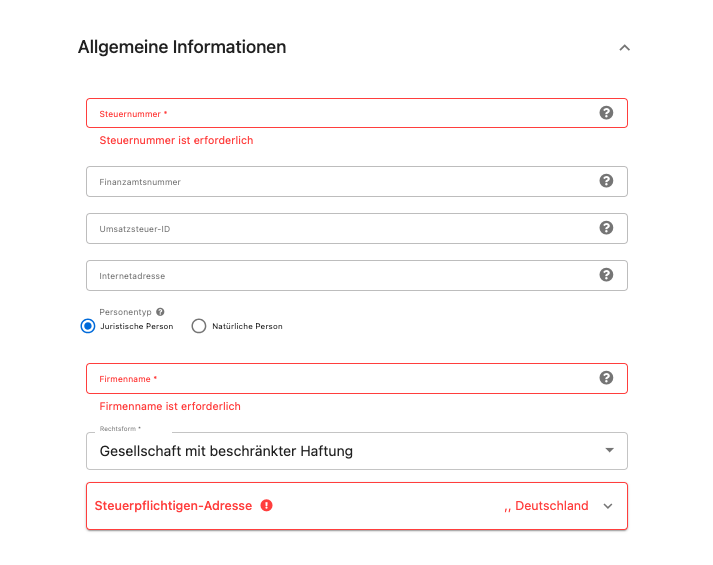Focus the Internetadresse text field
Screen dimensions: 713x565
point(357,275)
